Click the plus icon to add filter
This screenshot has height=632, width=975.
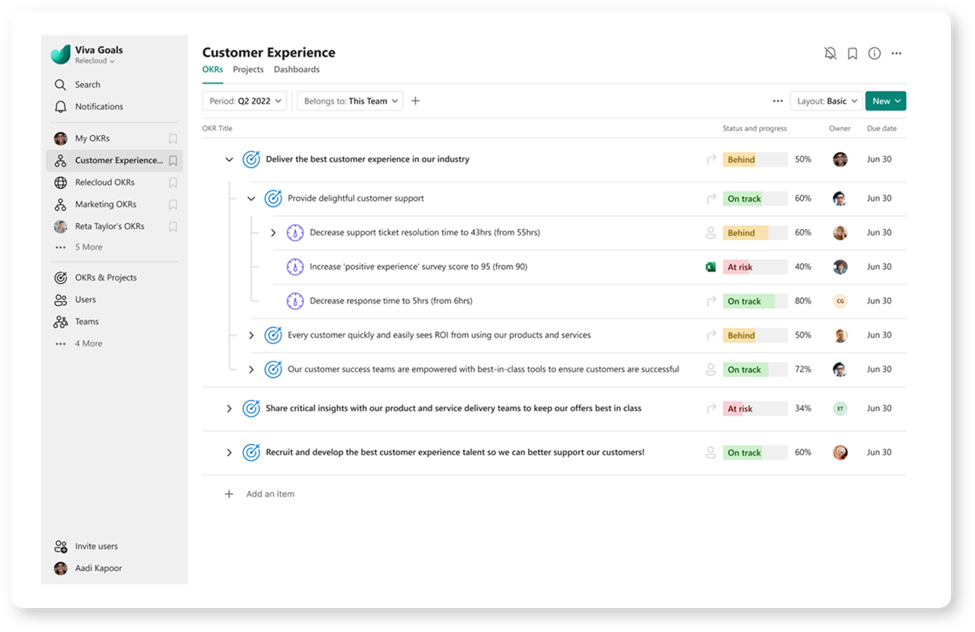click(416, 101)
